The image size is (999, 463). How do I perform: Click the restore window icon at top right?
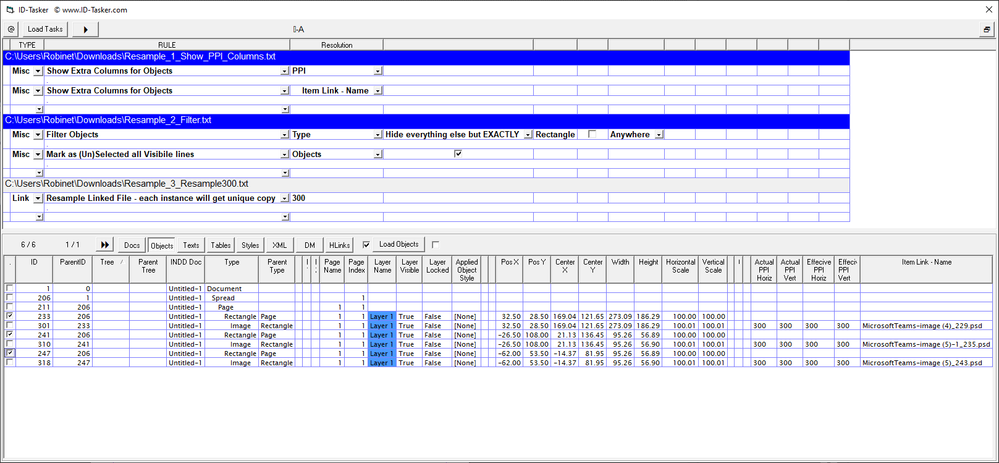[x=987, y=30]
